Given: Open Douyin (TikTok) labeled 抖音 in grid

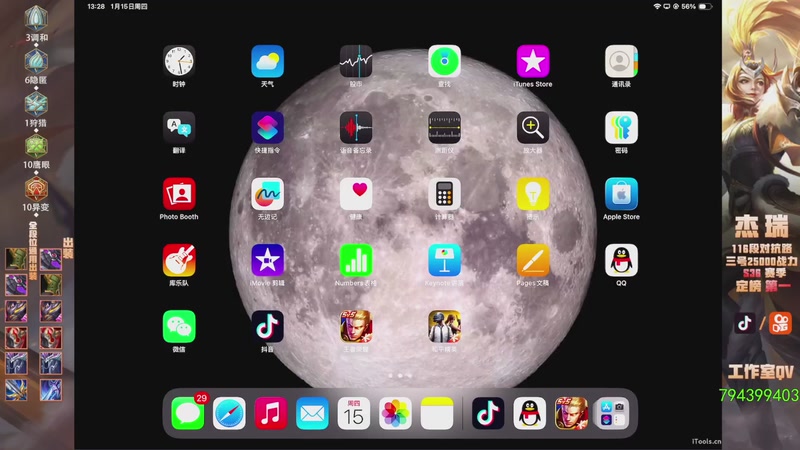Looking at the screenshot, I should (267, 327).
